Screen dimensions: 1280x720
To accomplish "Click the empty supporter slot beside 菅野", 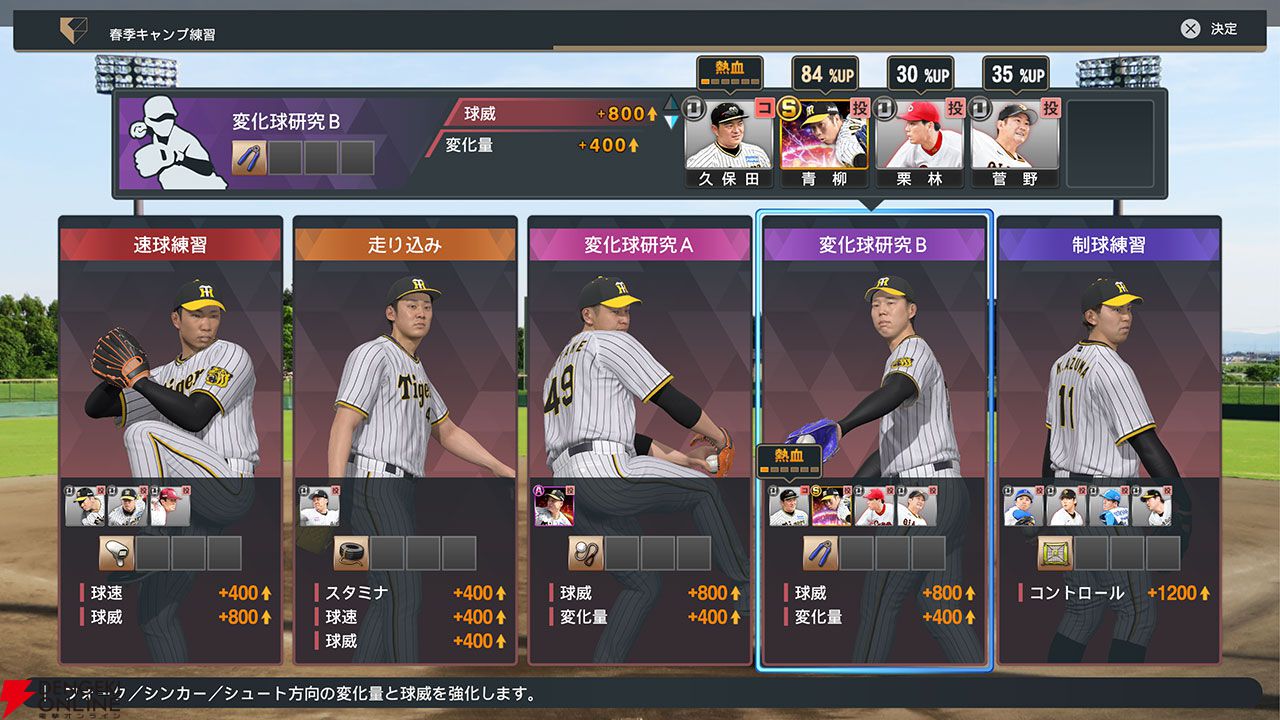I will [x=1109, y=143].
